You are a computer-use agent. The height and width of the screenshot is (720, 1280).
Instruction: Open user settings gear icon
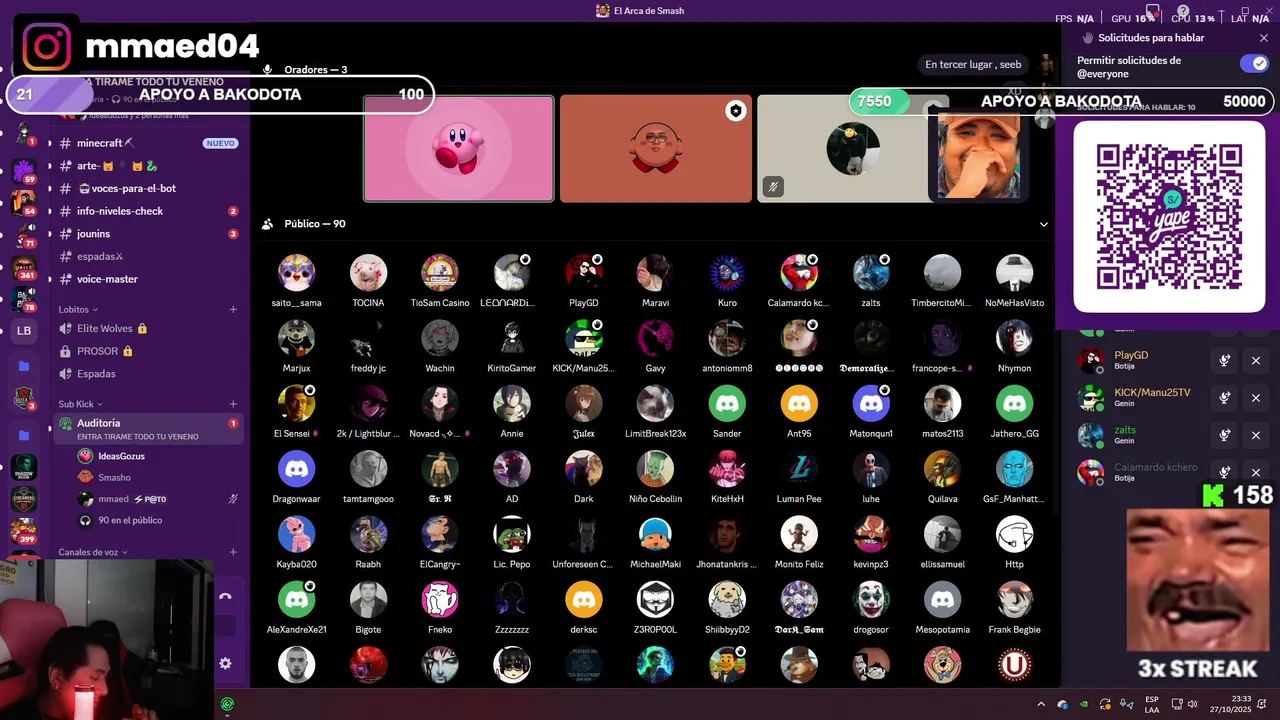pos(225,663)
